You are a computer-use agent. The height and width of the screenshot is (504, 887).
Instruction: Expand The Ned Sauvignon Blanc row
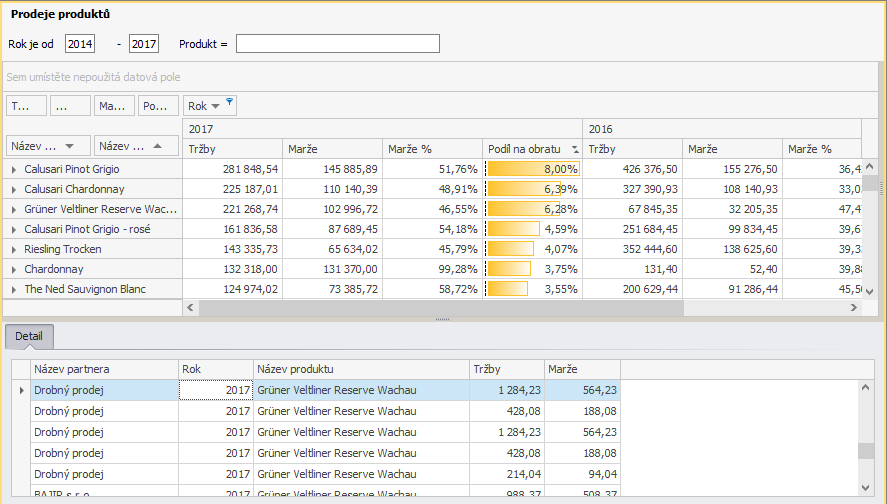(14, 289)
